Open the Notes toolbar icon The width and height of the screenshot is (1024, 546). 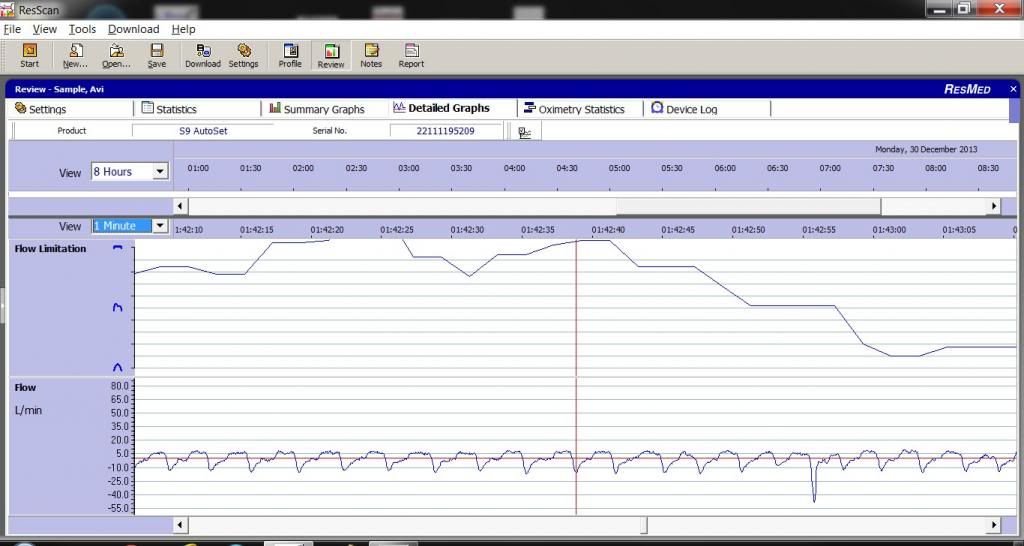click(x=371, y=56)
